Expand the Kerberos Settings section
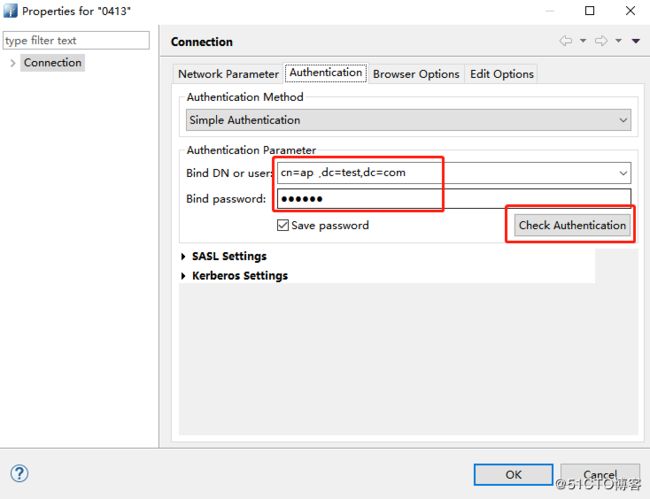Image resolution: width=650 pixels, height=499 pixels. [x=183, y=276]
